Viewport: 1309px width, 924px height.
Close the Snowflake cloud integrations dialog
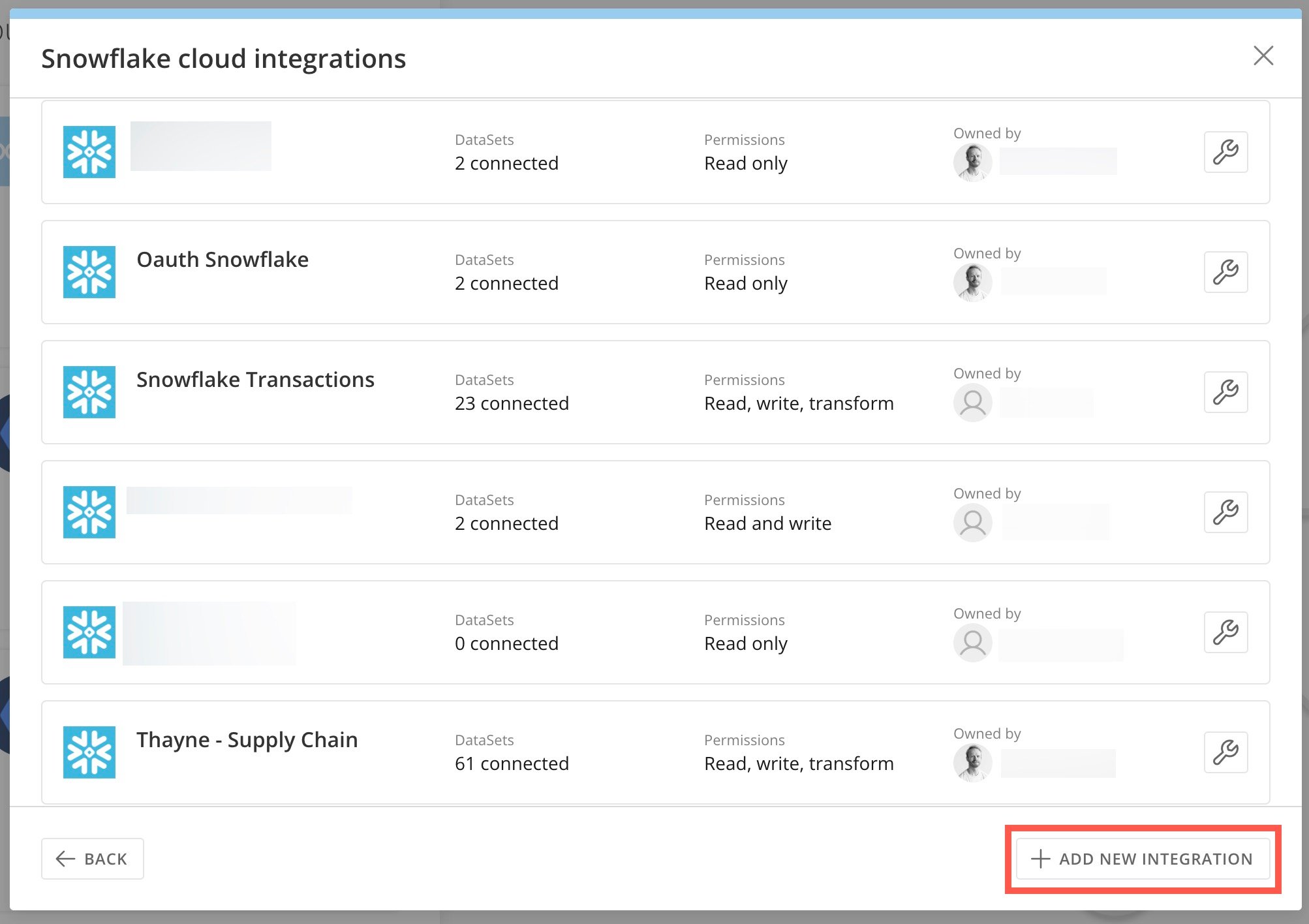tap(1263, 56)
